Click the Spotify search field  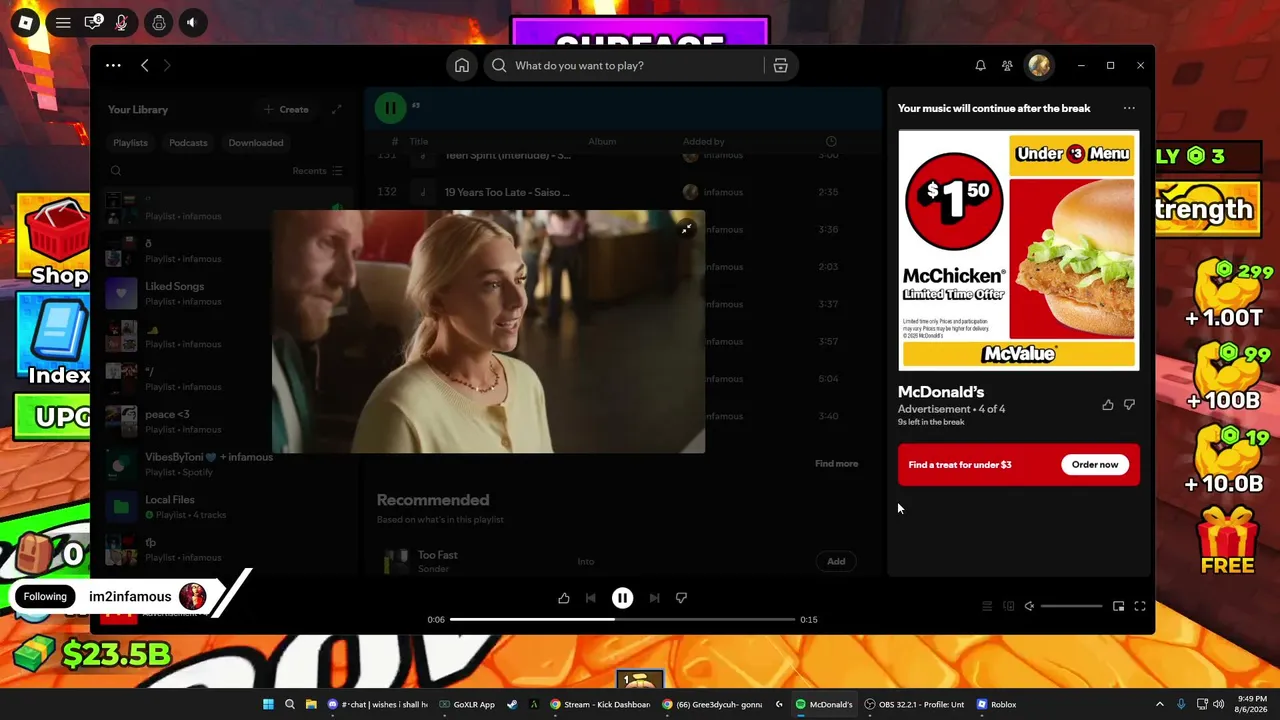(624, 65)
